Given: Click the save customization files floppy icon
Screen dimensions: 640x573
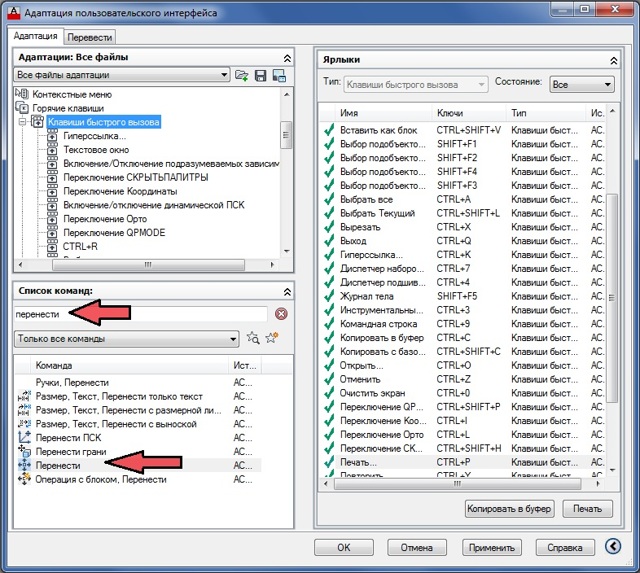Looking at the screenshot, I should [260, 75].
